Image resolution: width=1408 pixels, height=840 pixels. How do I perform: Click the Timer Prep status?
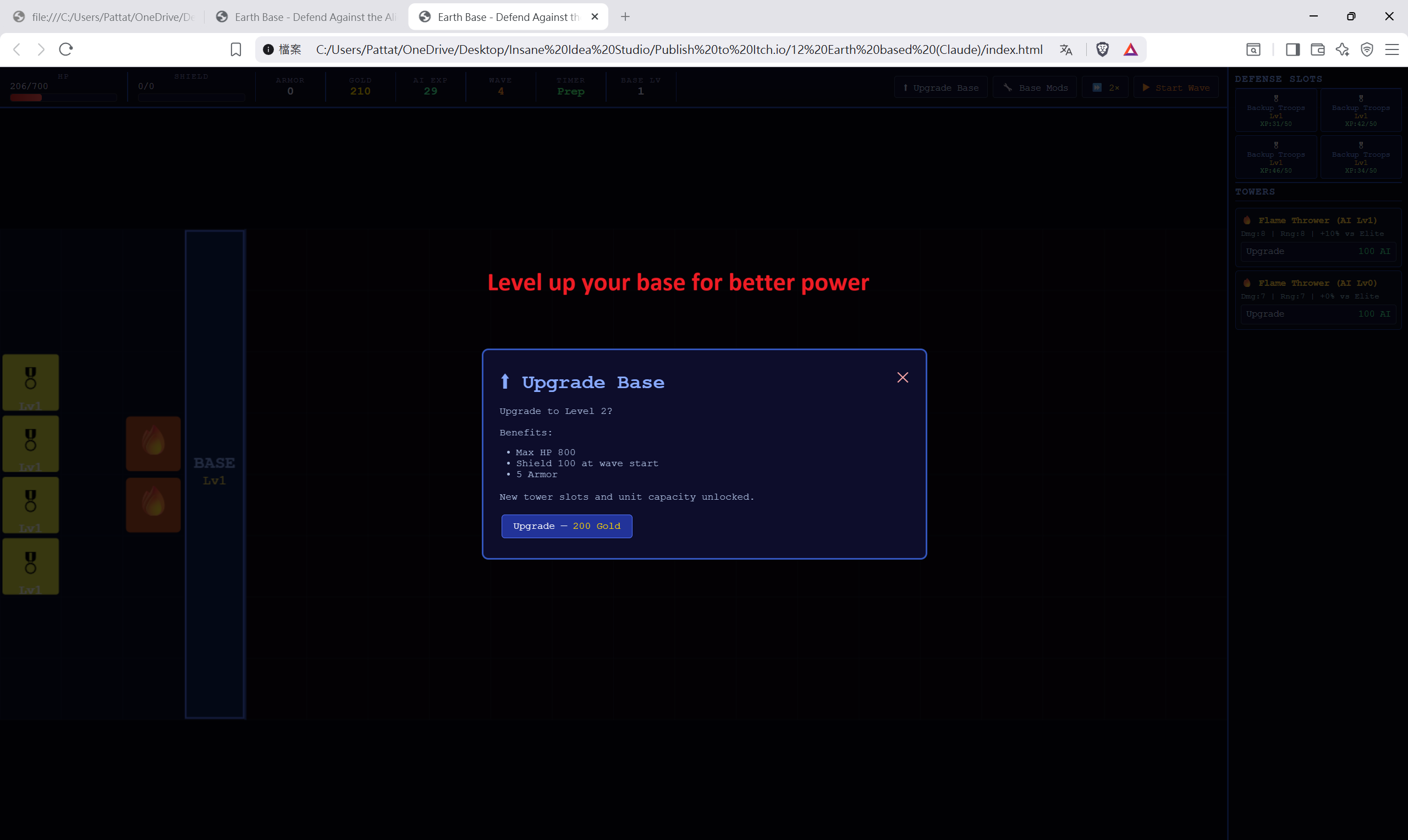(571, 91)
